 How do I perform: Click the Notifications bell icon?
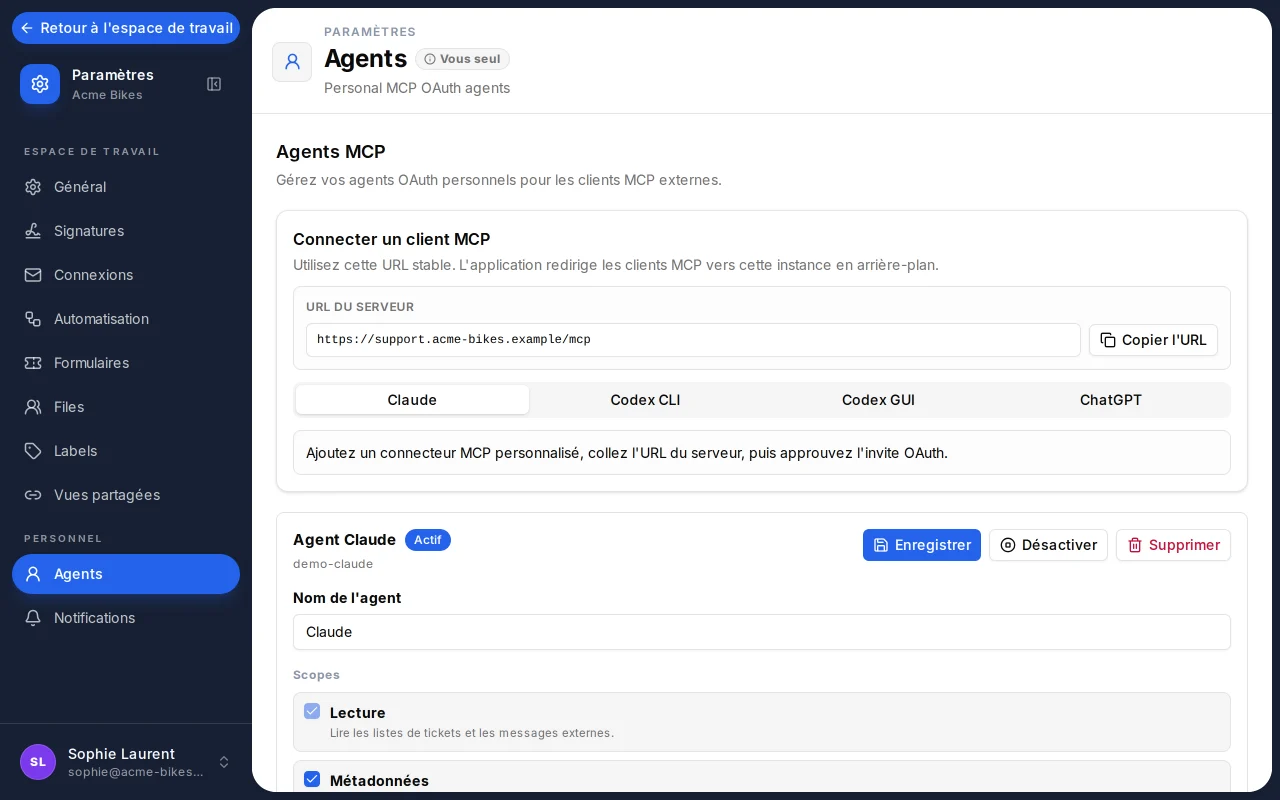[33, 618]
